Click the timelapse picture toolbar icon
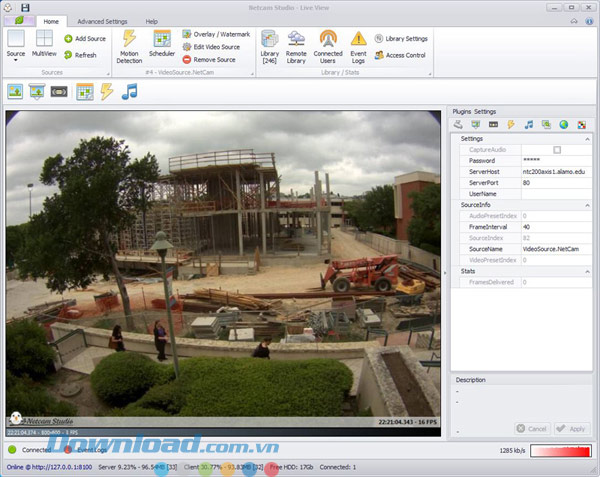 click(37, 92)
